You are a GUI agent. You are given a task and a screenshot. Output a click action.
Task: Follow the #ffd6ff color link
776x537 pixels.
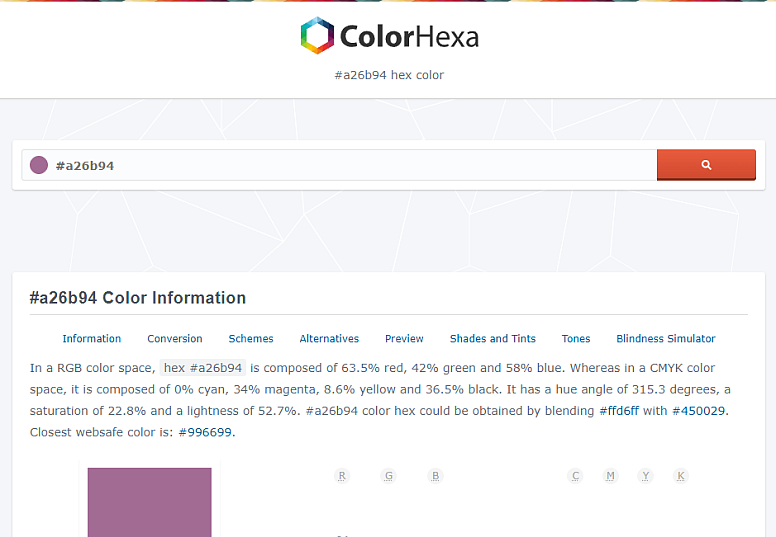point(619,411)
